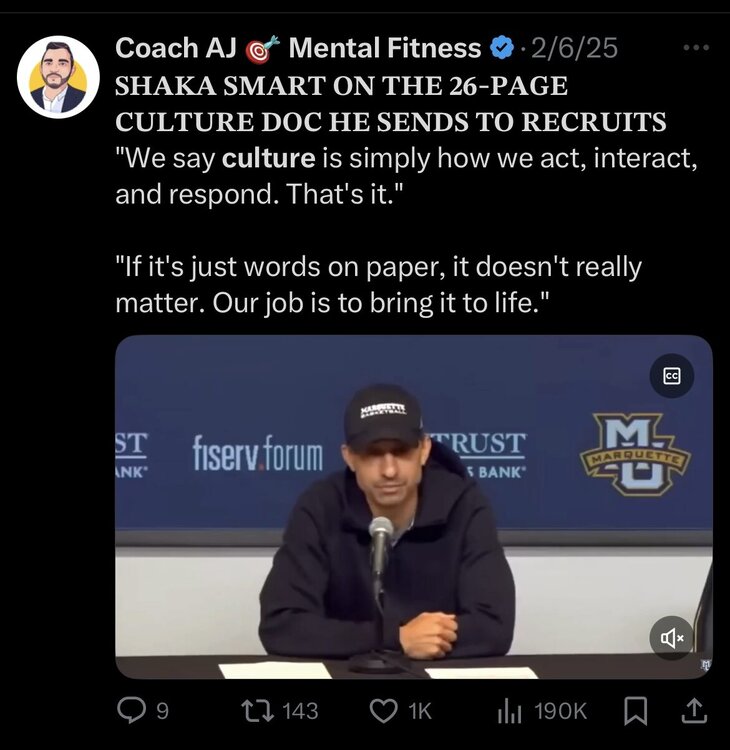Screen dimensions: 730x750
Task: Bookmark this post
Action: point(634,710)
